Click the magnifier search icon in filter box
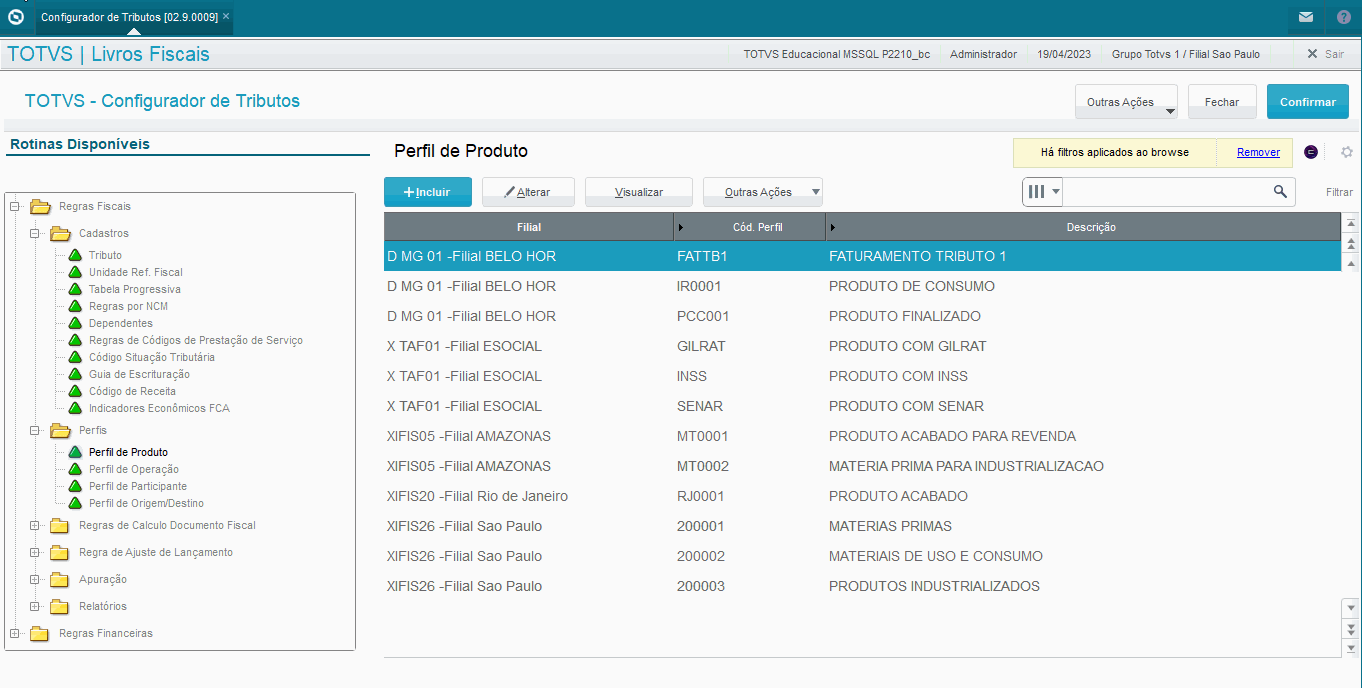This screenshot has height=688, width=1362. (1280, 191)
